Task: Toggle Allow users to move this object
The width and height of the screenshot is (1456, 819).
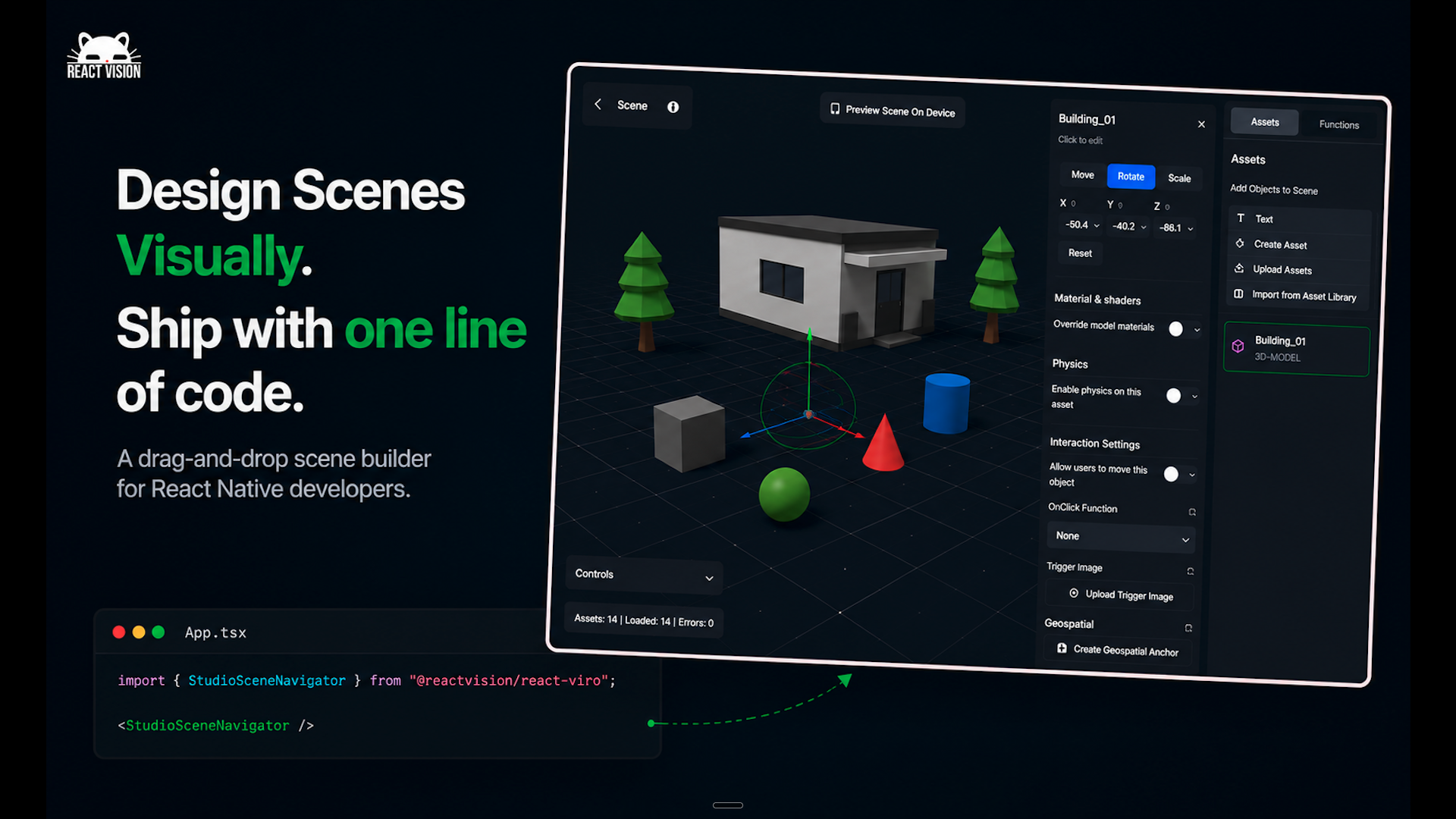Action: [x=1171, y=474]
